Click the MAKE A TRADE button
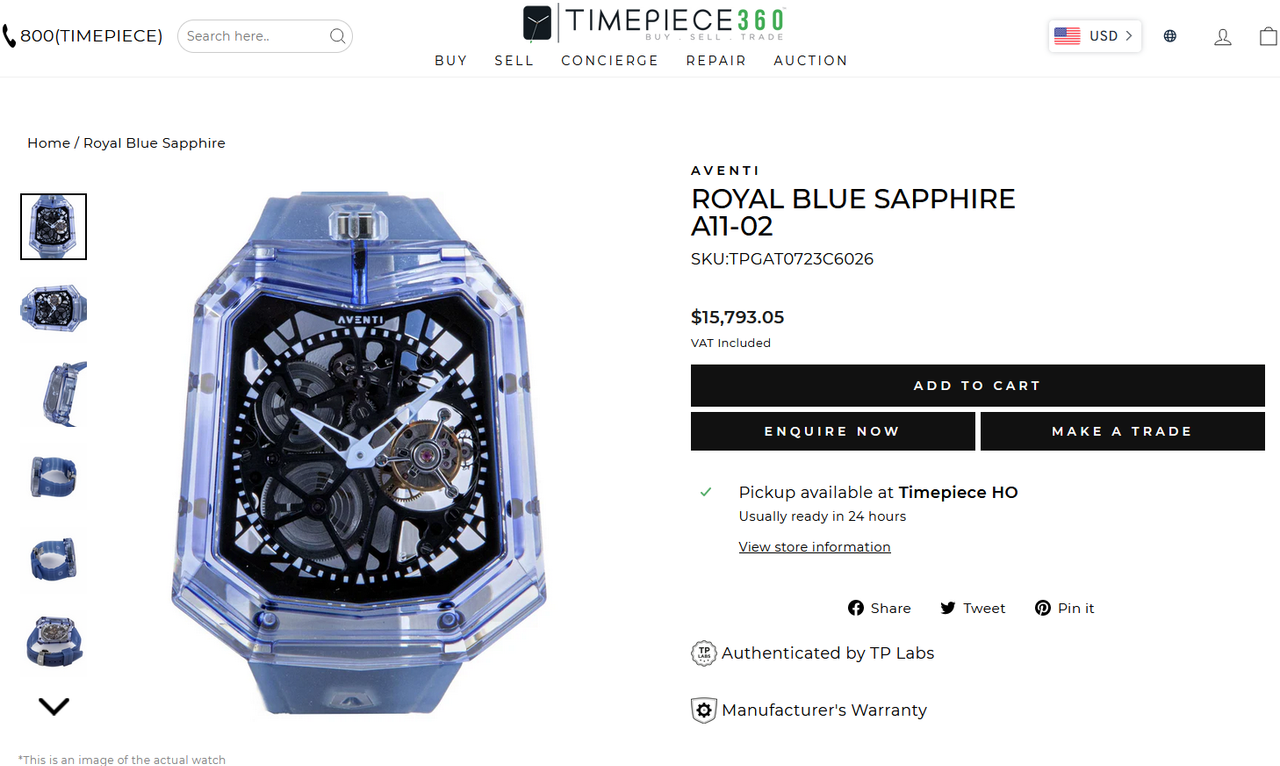 point(1122,431)
